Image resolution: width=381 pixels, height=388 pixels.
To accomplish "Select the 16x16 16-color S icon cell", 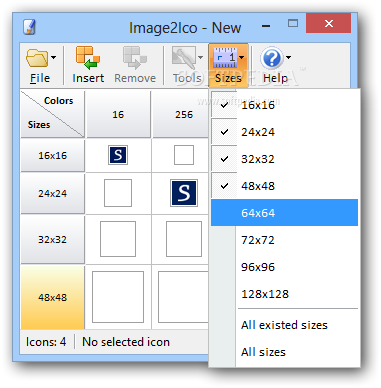I will 118,155.
